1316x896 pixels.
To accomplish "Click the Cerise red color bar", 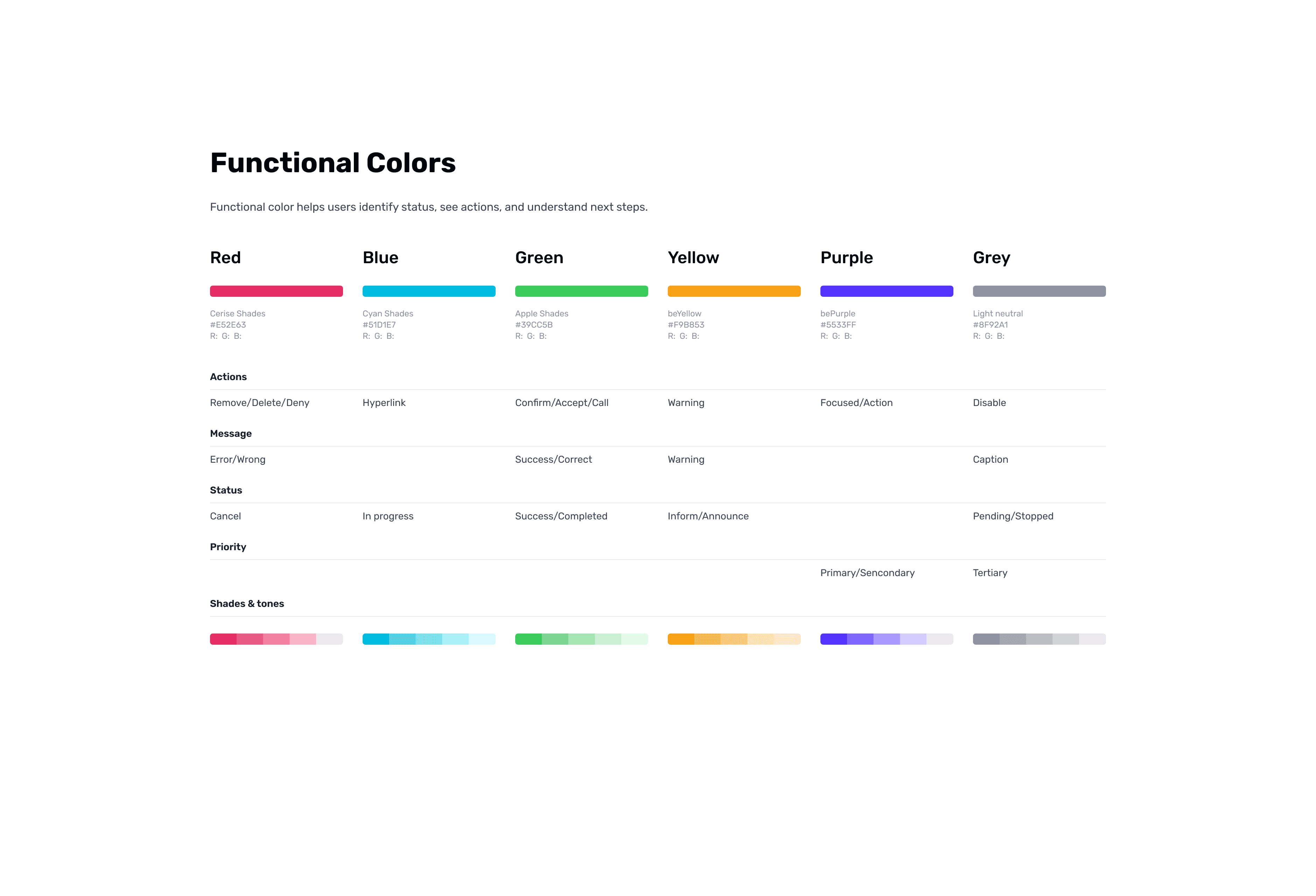I will click(x=276, y=291).
